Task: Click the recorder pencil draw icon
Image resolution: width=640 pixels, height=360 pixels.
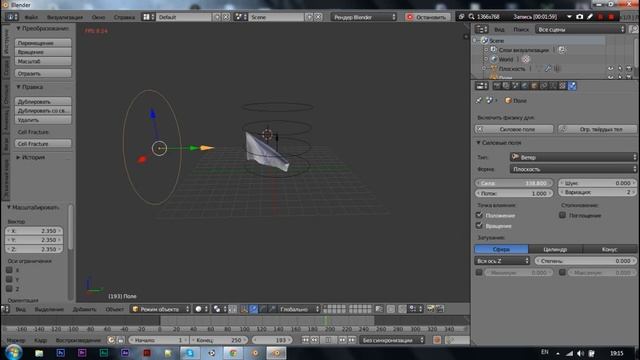Action: (x=590, y=17)
